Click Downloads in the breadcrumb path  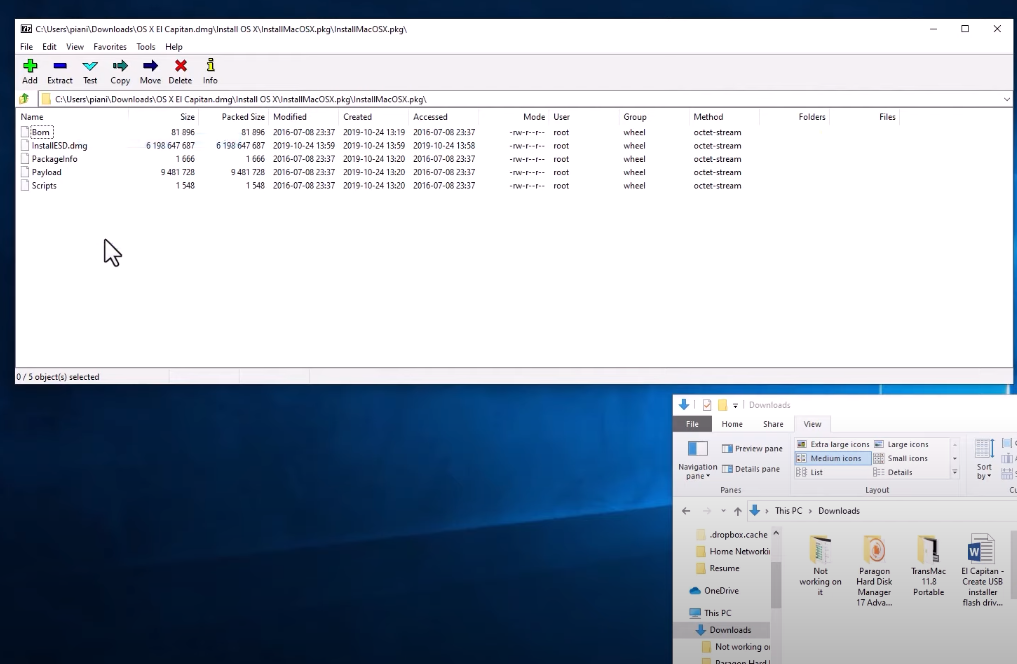coord(839,511)
